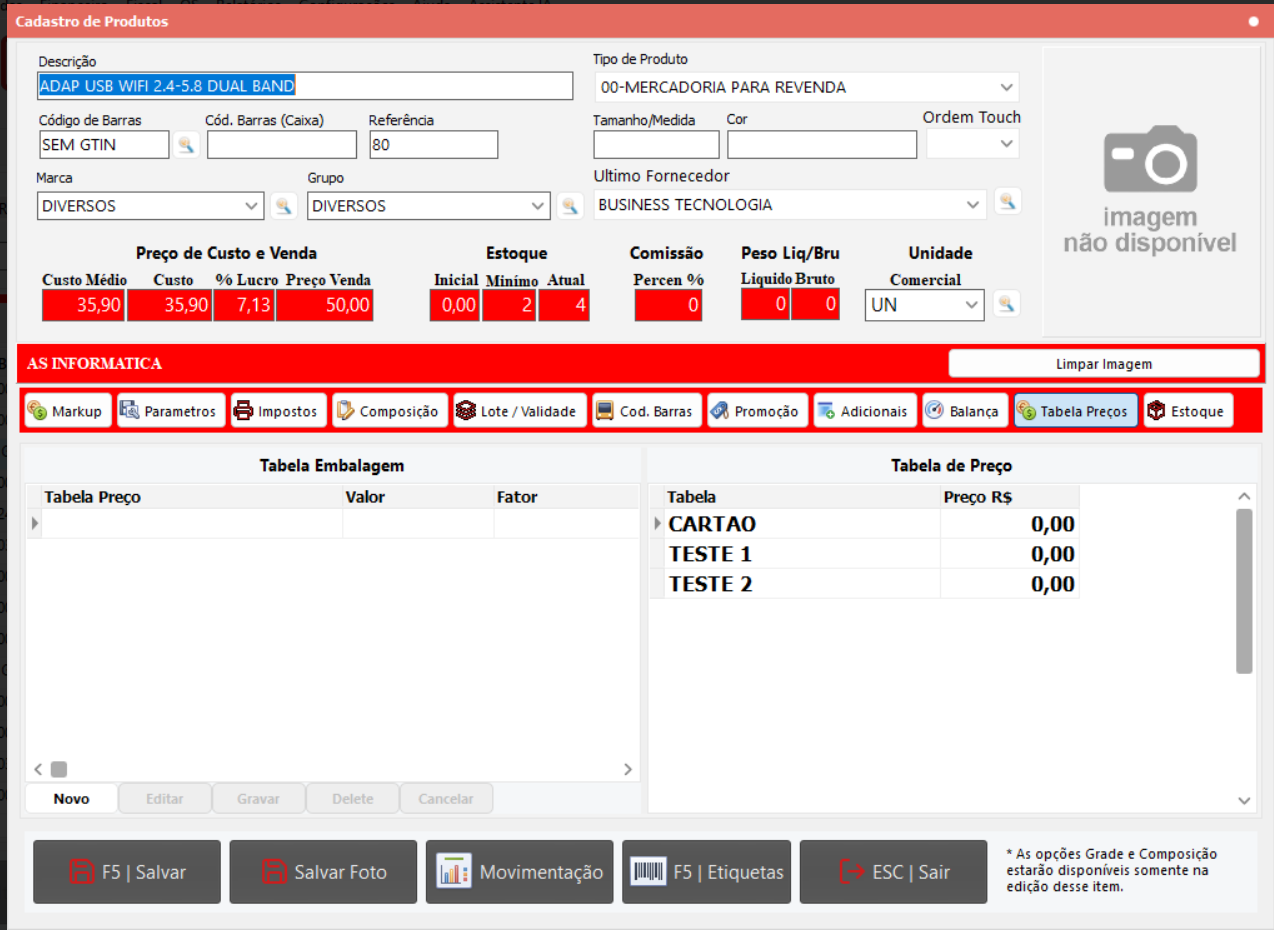The width and height of the screenshot is (1274, 930).
Task: Click the F5 | Salvar button
Action: pos(127,872)
